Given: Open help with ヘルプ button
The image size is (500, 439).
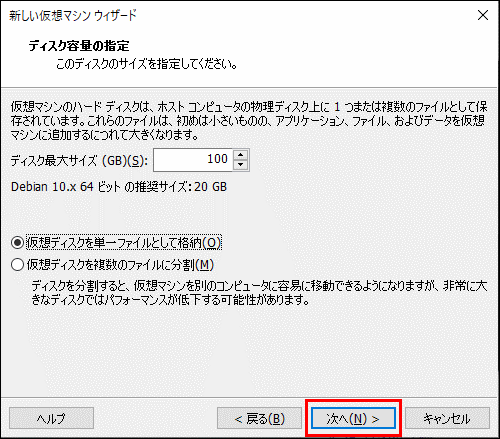Looking at the screenshot, I should click(51, 418).
